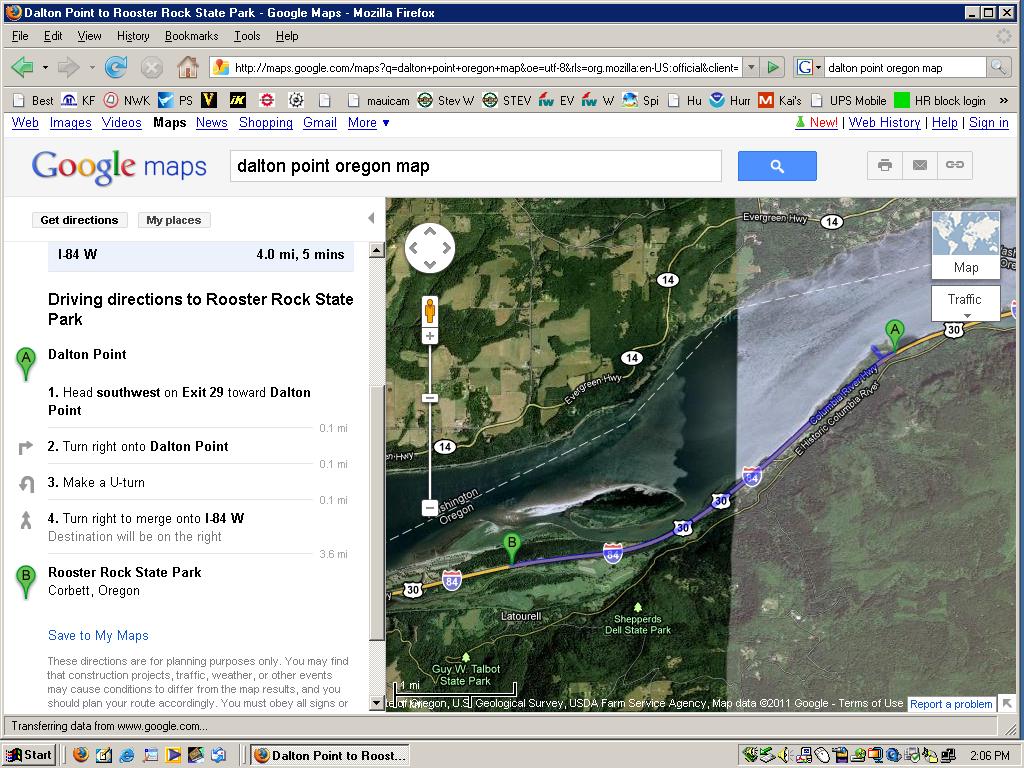
Task: Switch to Map view using the Map thumbnail
Action: (965, 244)
